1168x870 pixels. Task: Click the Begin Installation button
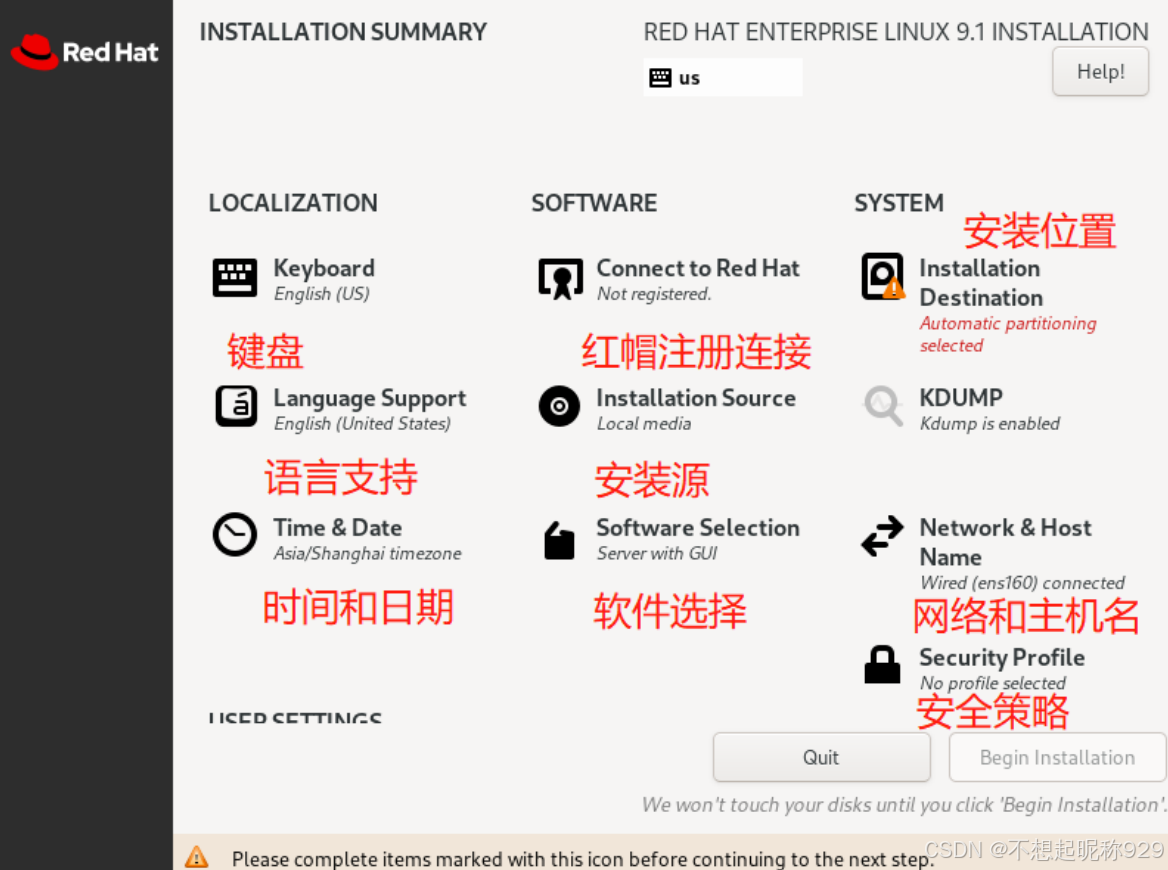(1057, 758)
